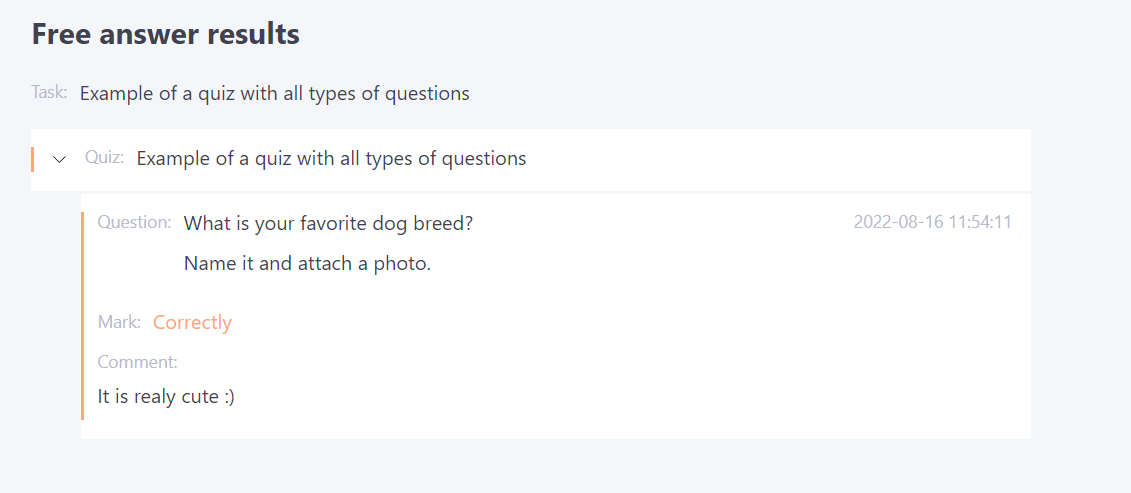This screenshot has width=1131, height=493.
Task: Click the orange bar left of the question
Action: coord(83,315)
